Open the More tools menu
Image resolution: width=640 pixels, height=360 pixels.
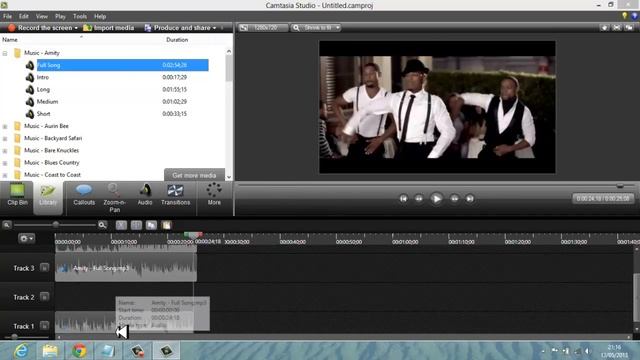coord(214,195)
